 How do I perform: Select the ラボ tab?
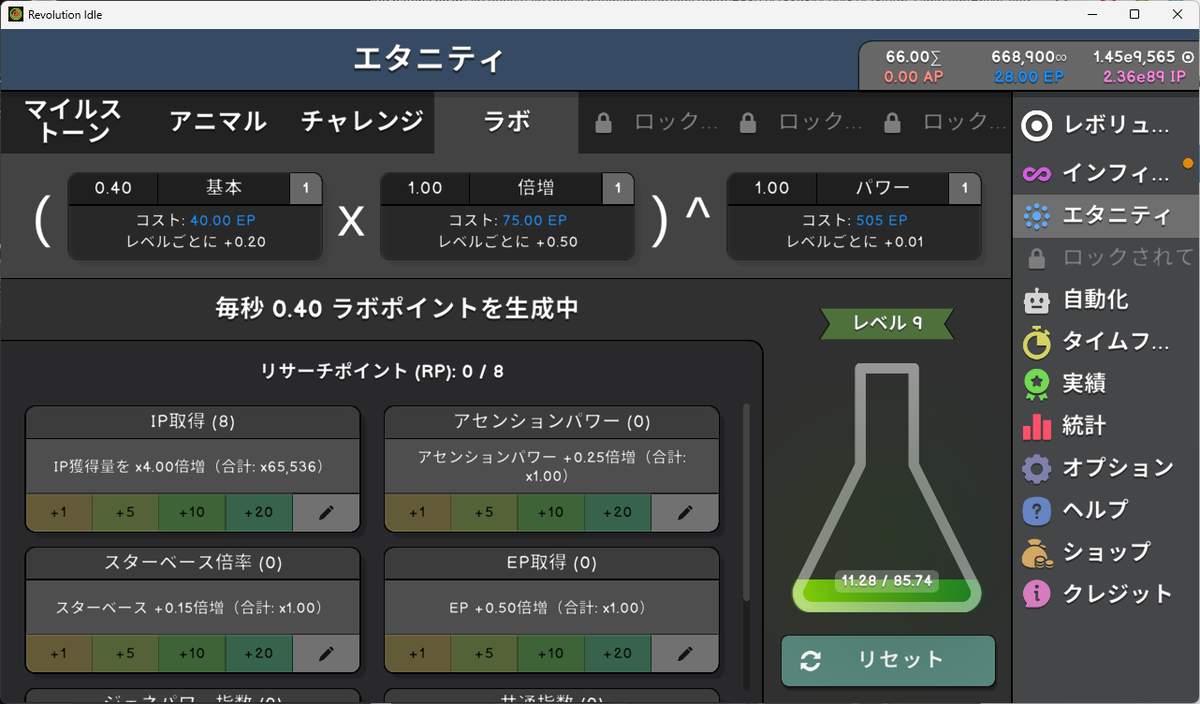tap(506, 122)
